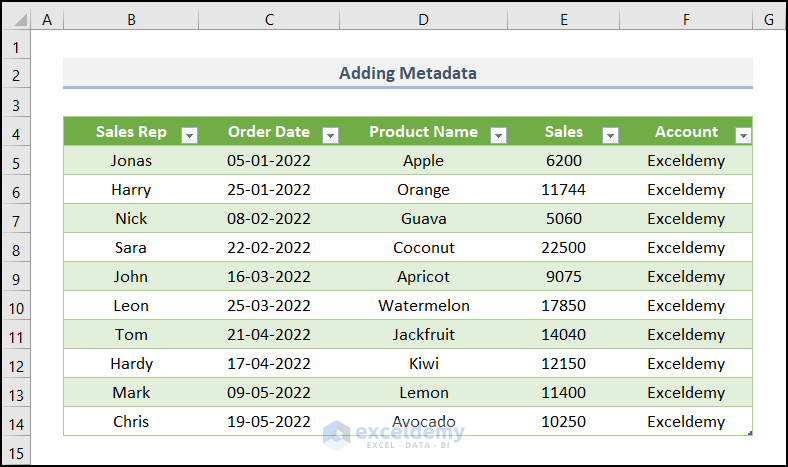Click the sales value 22500

coord(564,248)
